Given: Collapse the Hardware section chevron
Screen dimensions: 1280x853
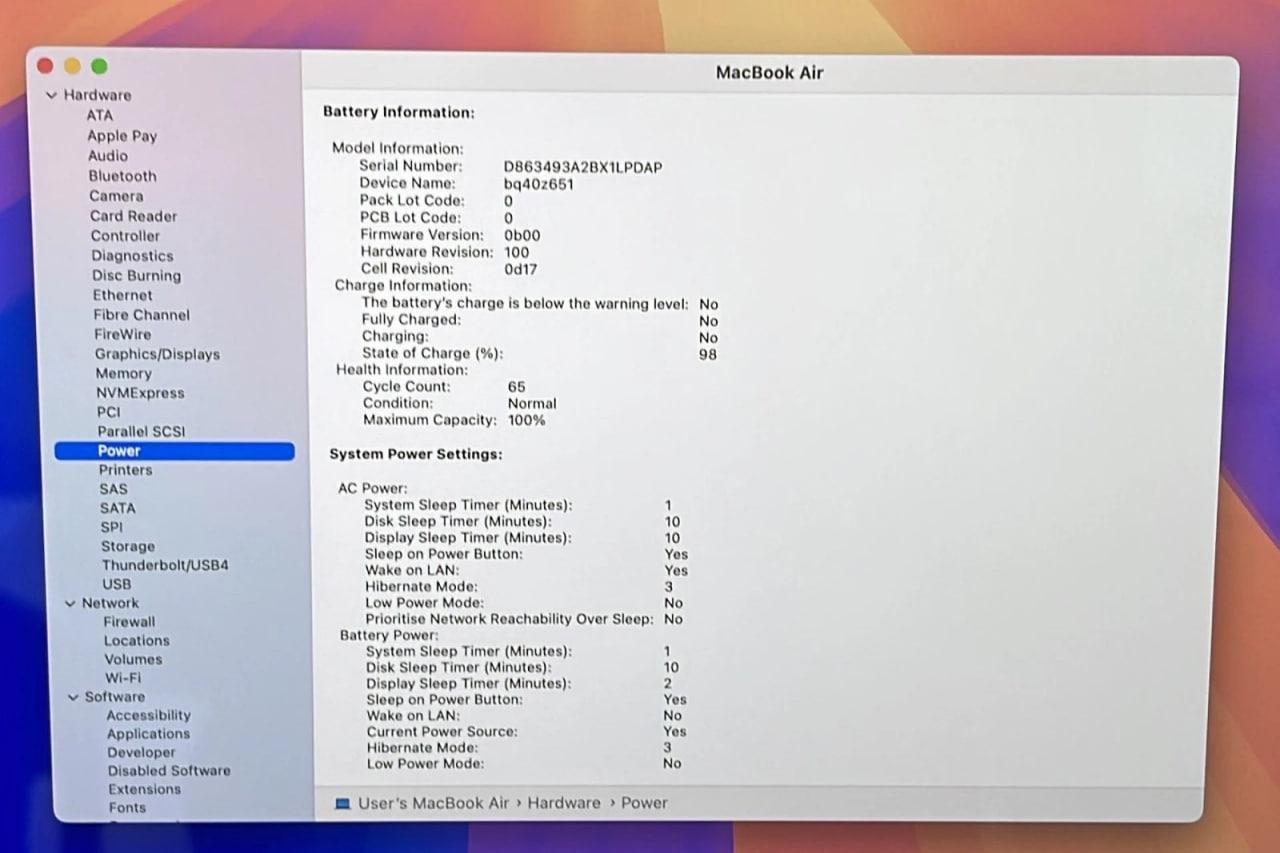Looking at the screenshot, I should (x=51, y=95).
